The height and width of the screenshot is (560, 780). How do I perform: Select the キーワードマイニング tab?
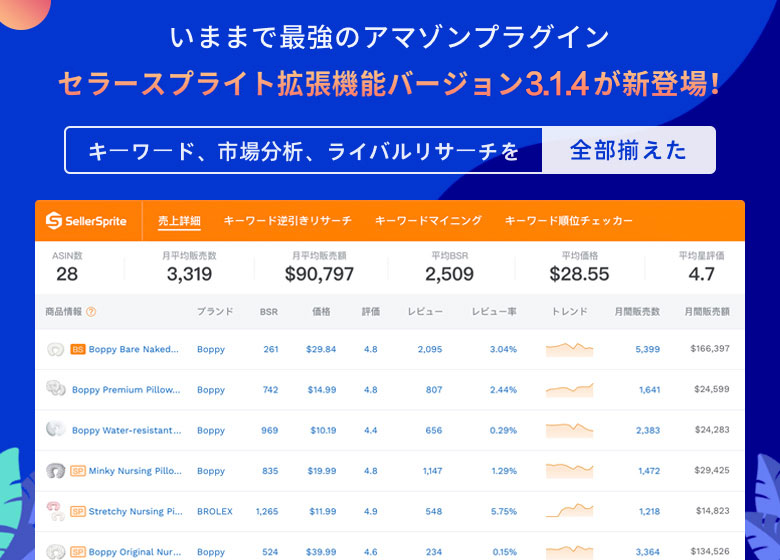click(428, 220)
